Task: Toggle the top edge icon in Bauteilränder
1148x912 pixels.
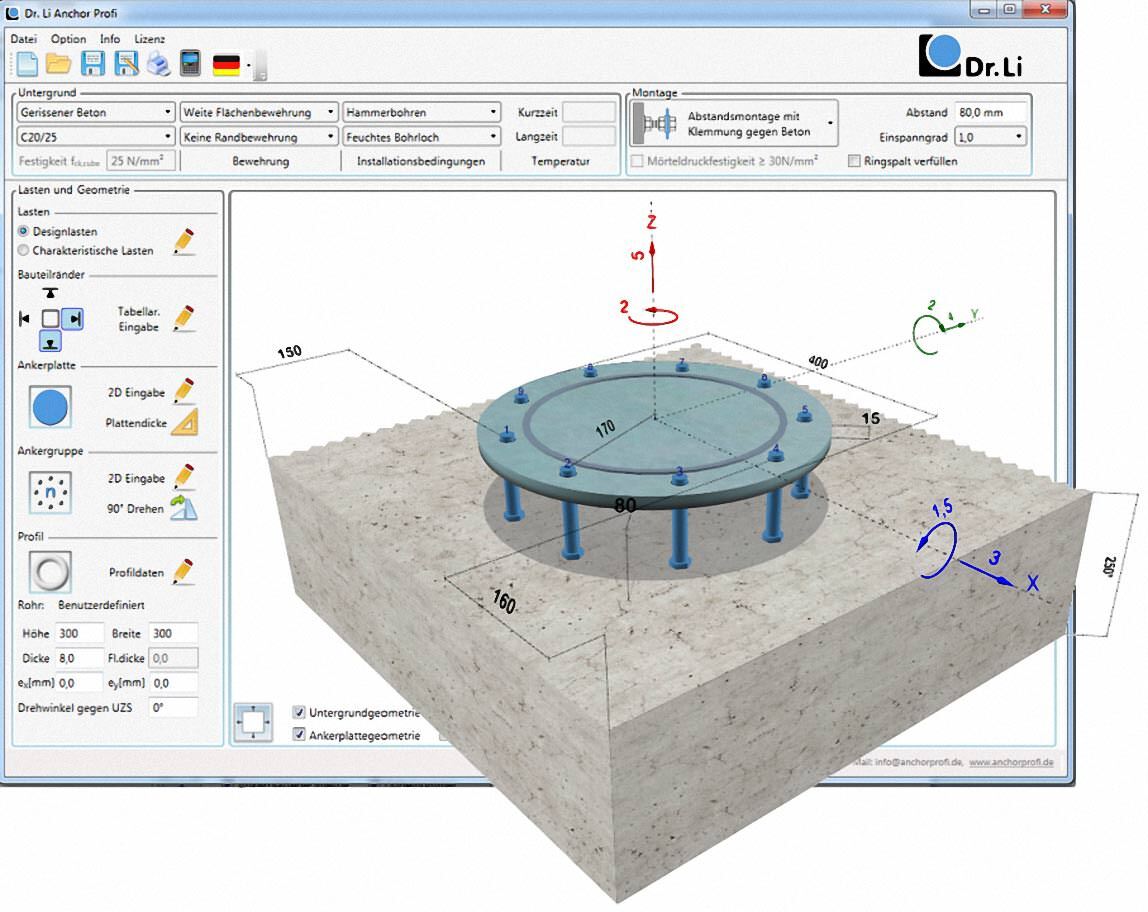Action: click(x=50, y=294)
